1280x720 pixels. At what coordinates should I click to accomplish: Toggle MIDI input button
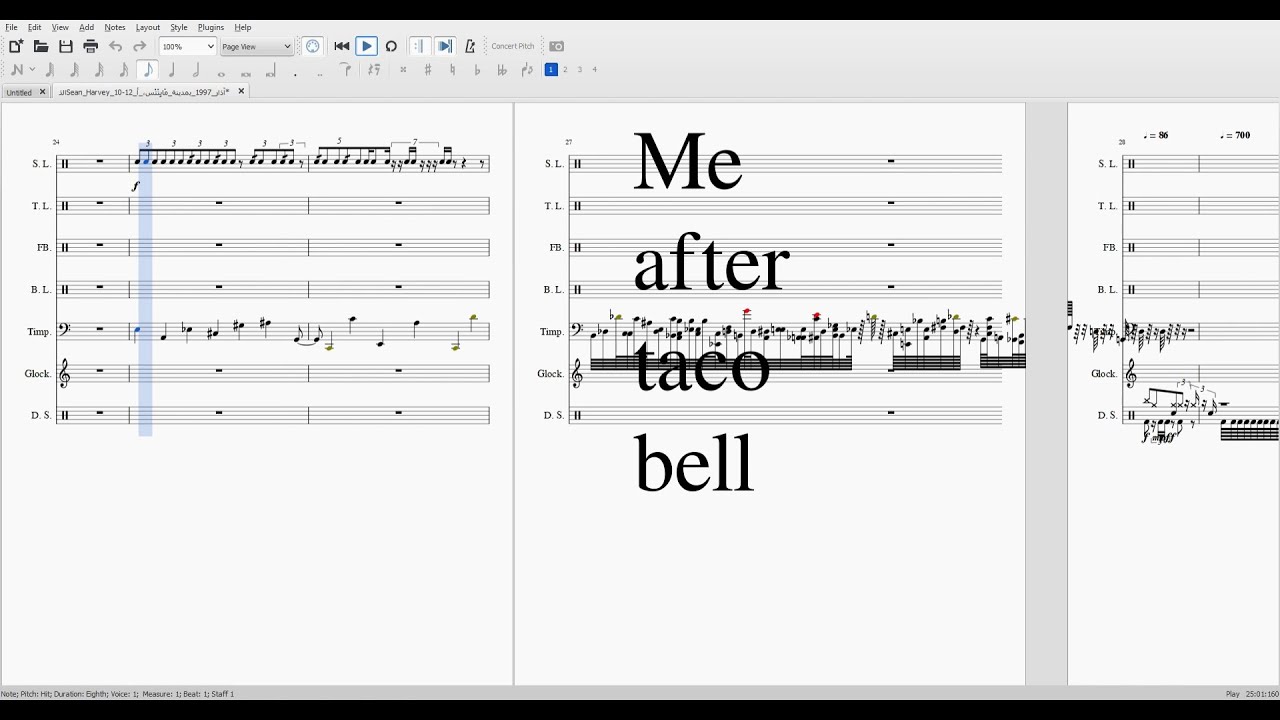point(313,46)
